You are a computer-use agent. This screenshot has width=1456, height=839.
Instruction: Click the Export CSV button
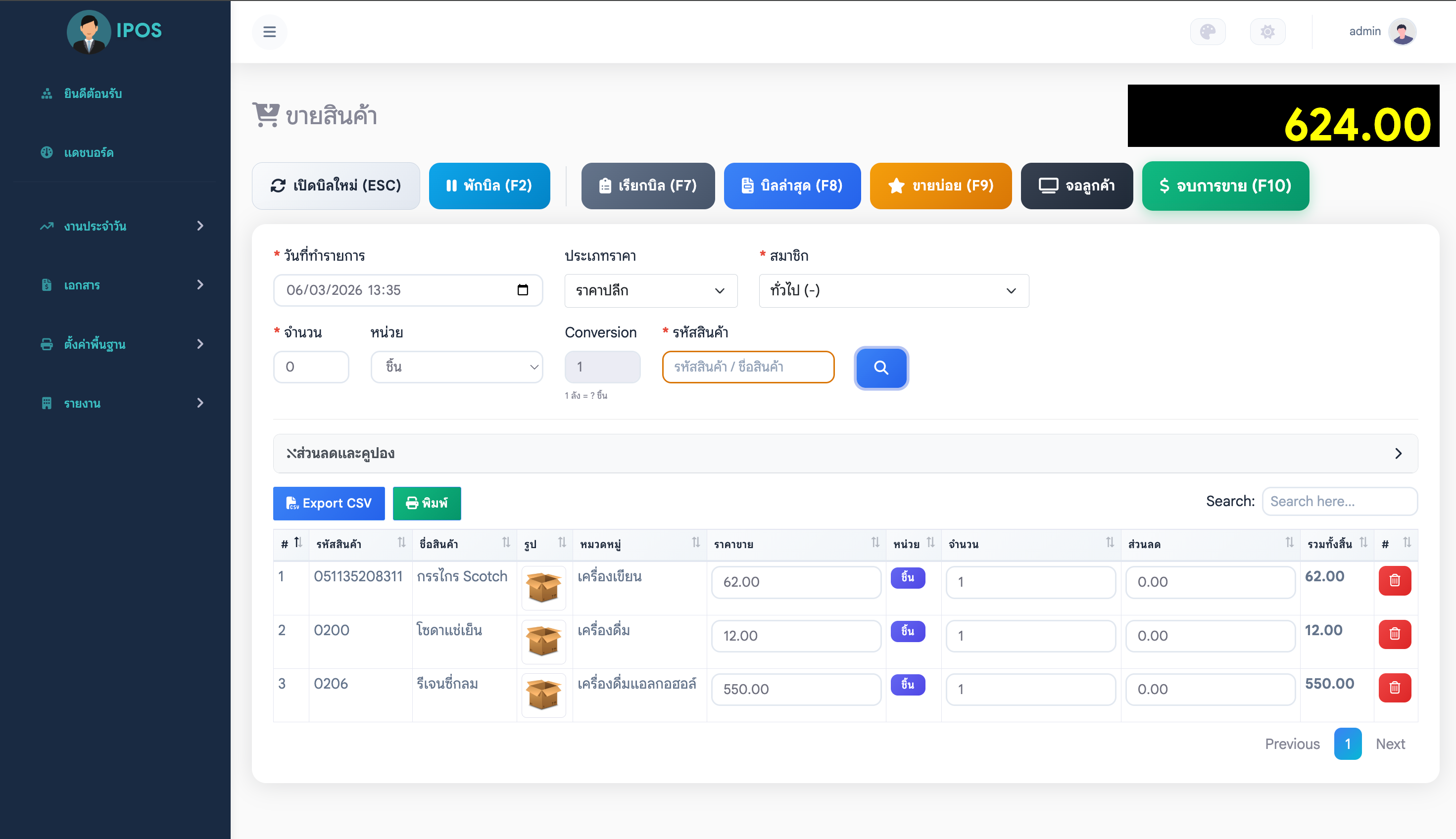[329, 503]
